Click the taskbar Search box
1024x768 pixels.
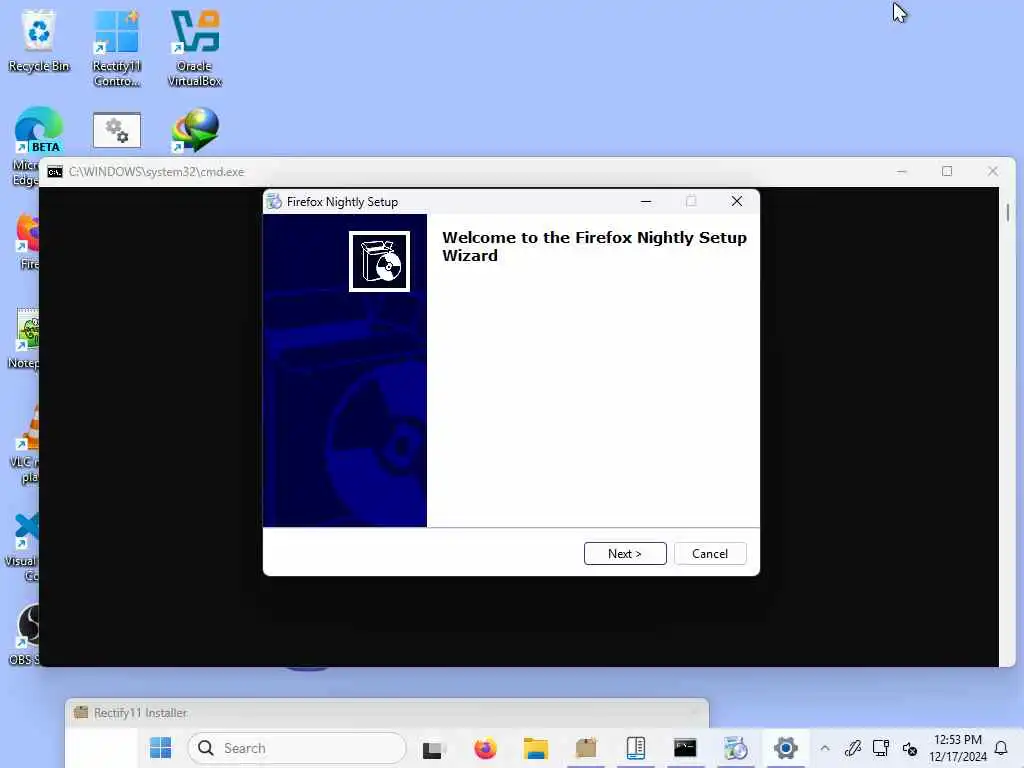(296, 748)
